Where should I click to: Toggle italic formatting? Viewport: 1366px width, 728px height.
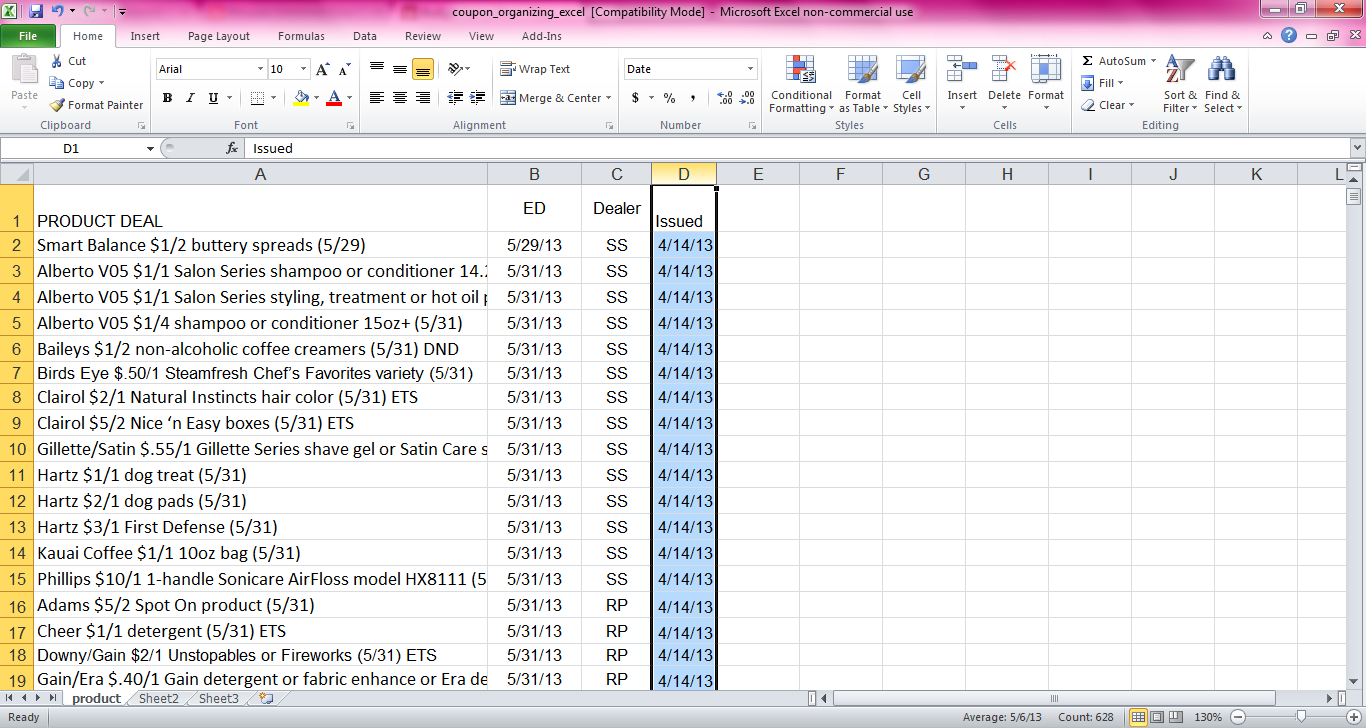point(189,98)
